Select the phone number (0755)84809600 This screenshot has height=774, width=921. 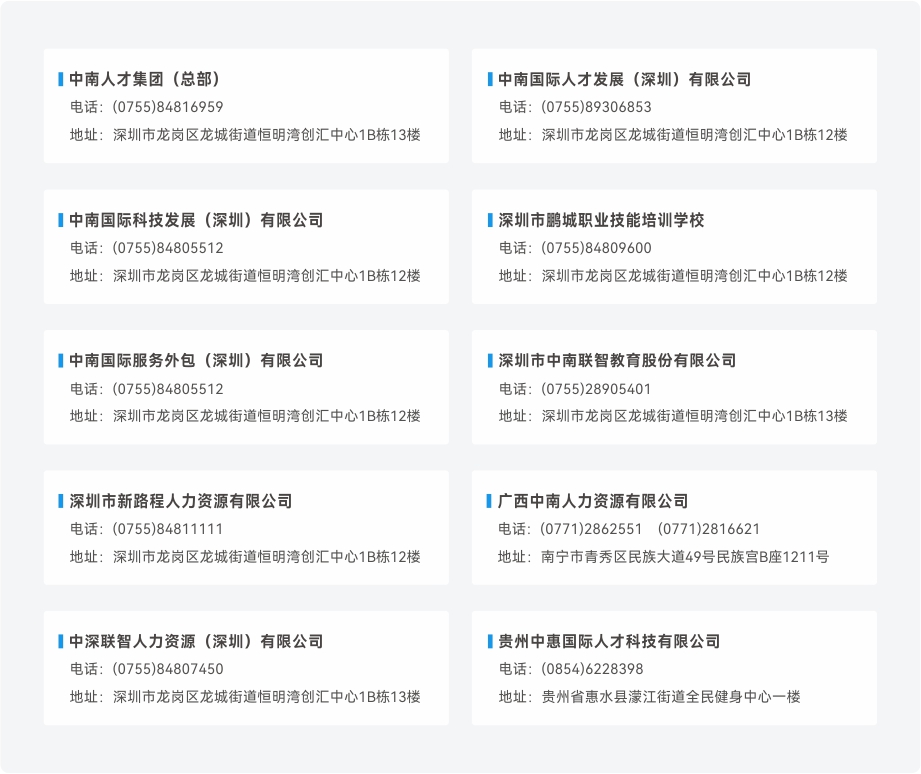tap(596, 248)
